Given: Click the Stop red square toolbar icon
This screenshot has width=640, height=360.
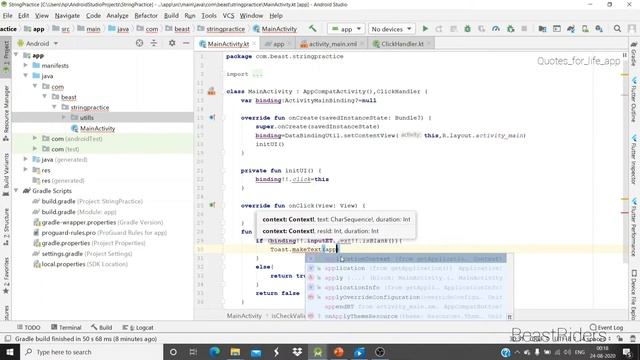Looking at the screenshot, I should point(524,29).
